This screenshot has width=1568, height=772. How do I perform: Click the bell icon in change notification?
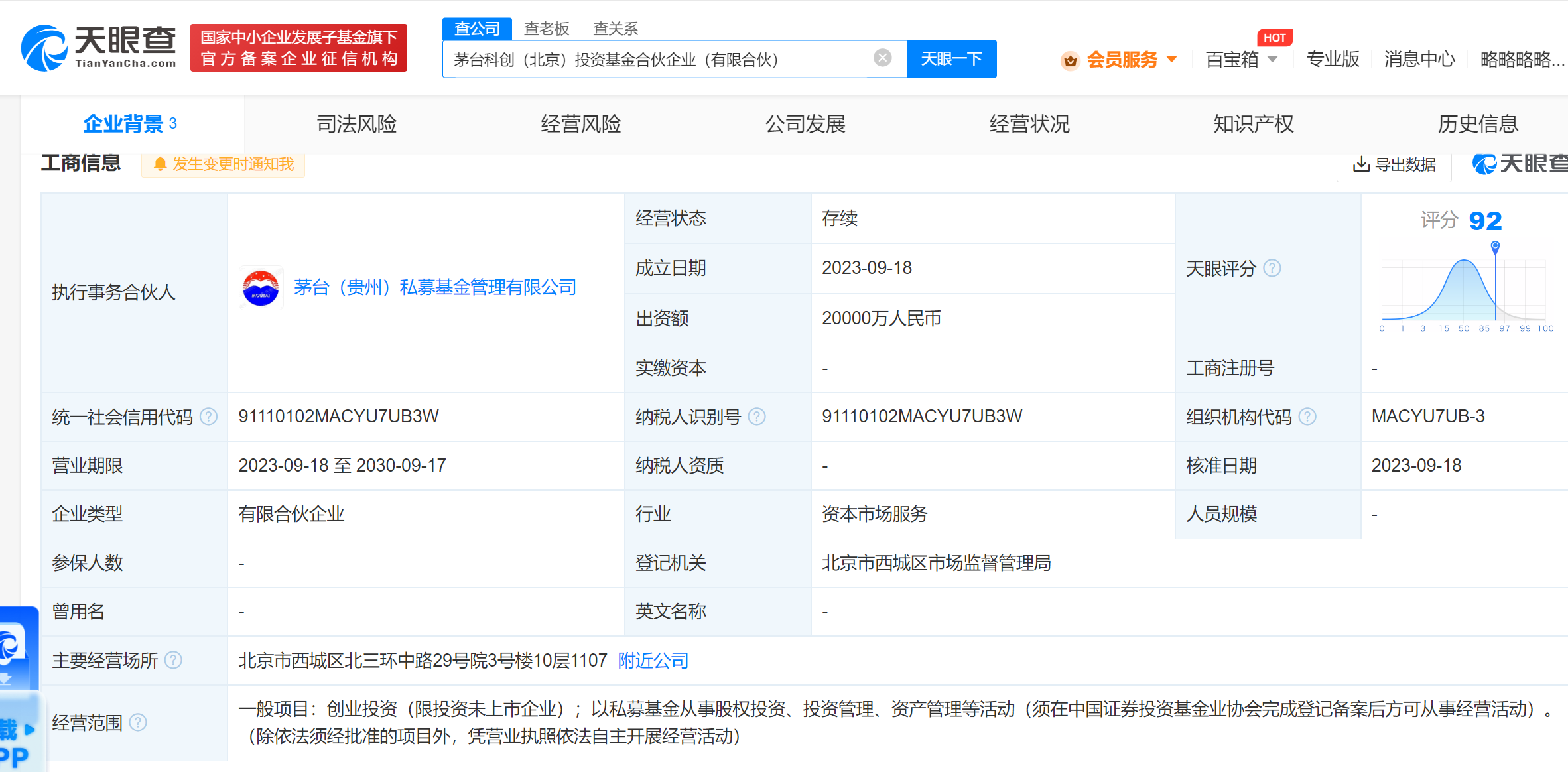pos(160,164)
